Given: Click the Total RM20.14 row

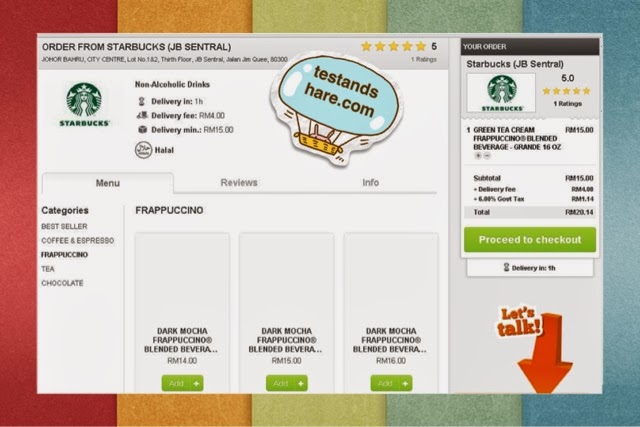Looking at the screenshot, I should (x=530, y=212).
